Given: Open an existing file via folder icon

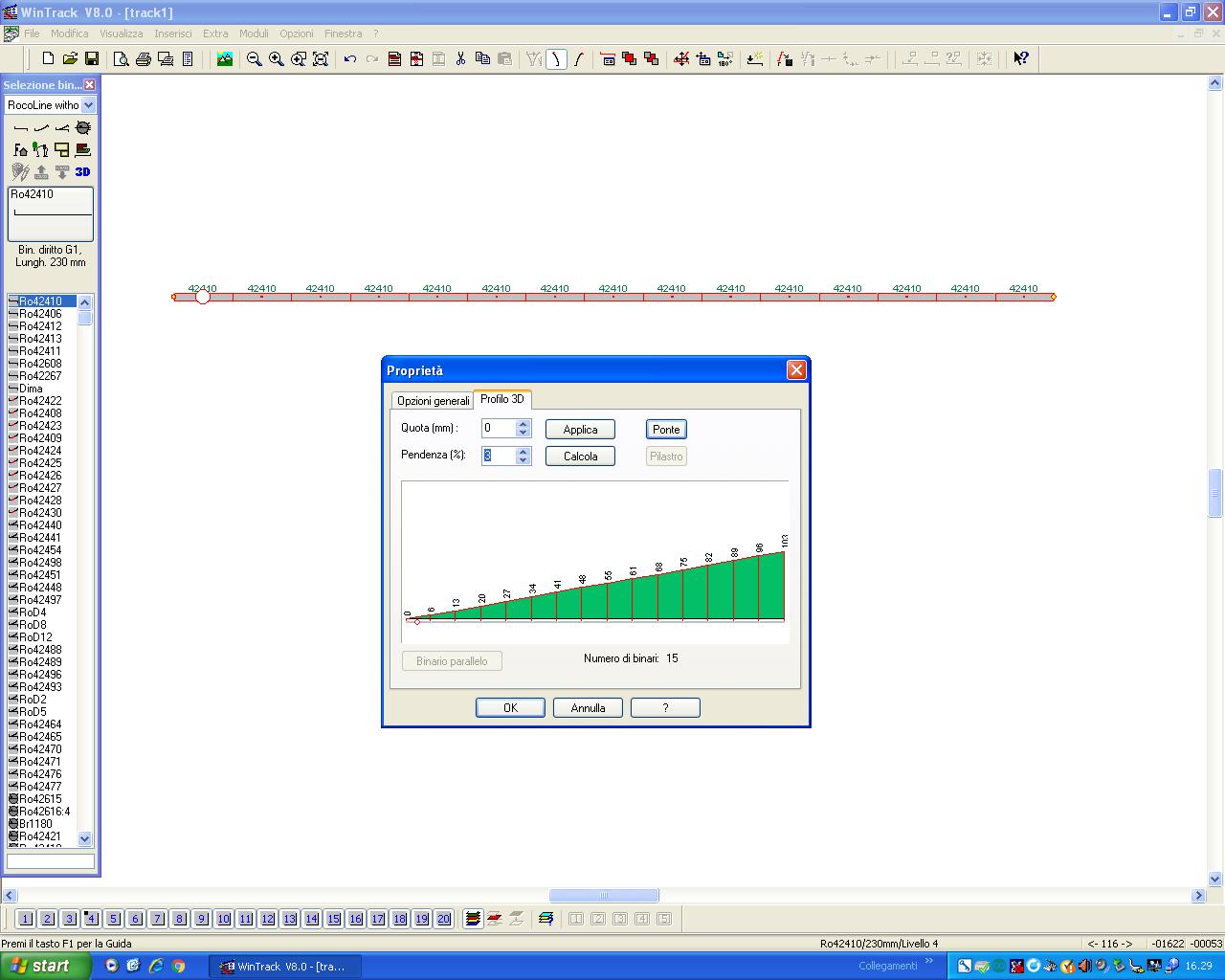Looking at the screenshot, I should click(x=70, y=58).
